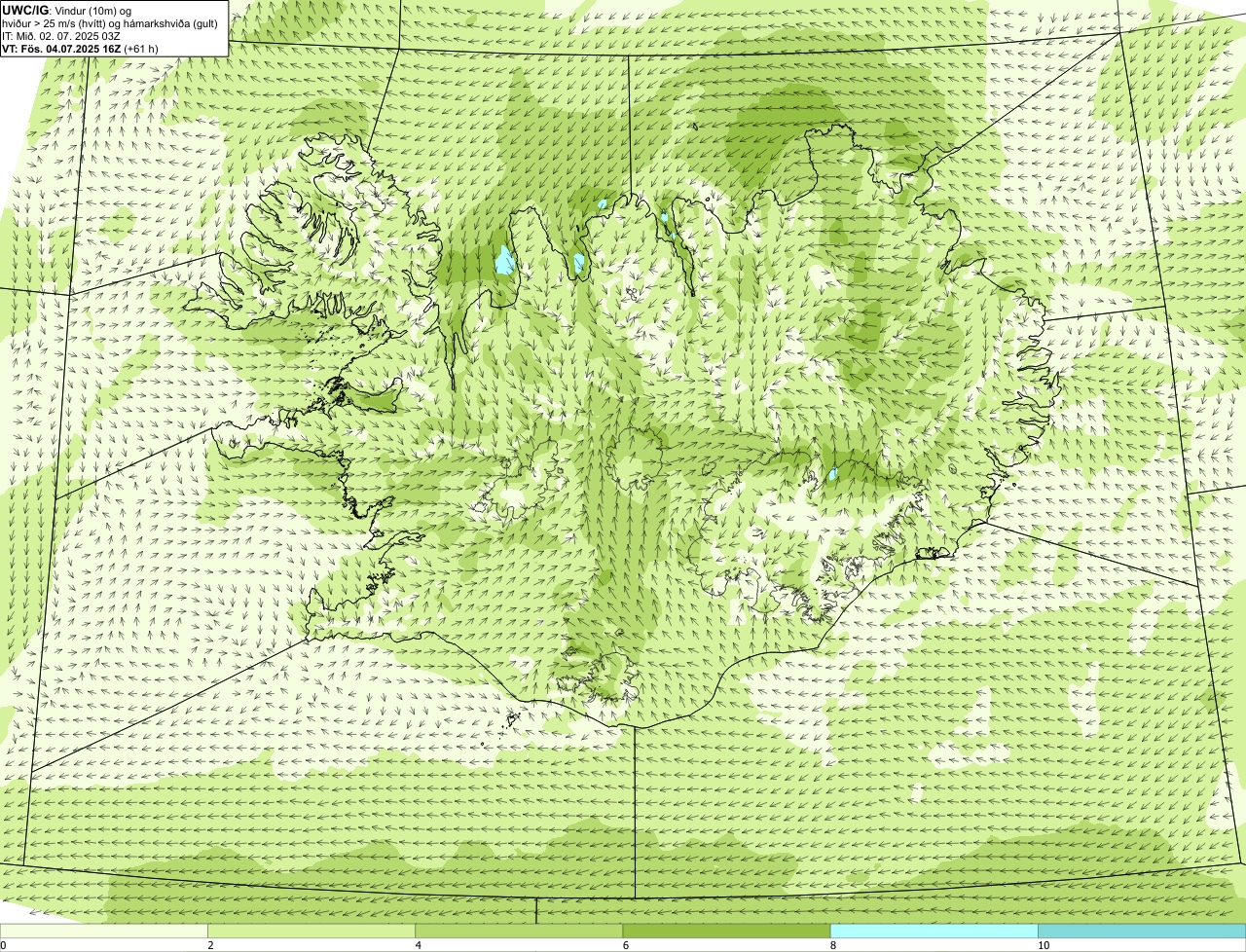Click the 0–2 m/s palest legend color segment
The height and width of the screenshot is (952, 1246).
103,932
